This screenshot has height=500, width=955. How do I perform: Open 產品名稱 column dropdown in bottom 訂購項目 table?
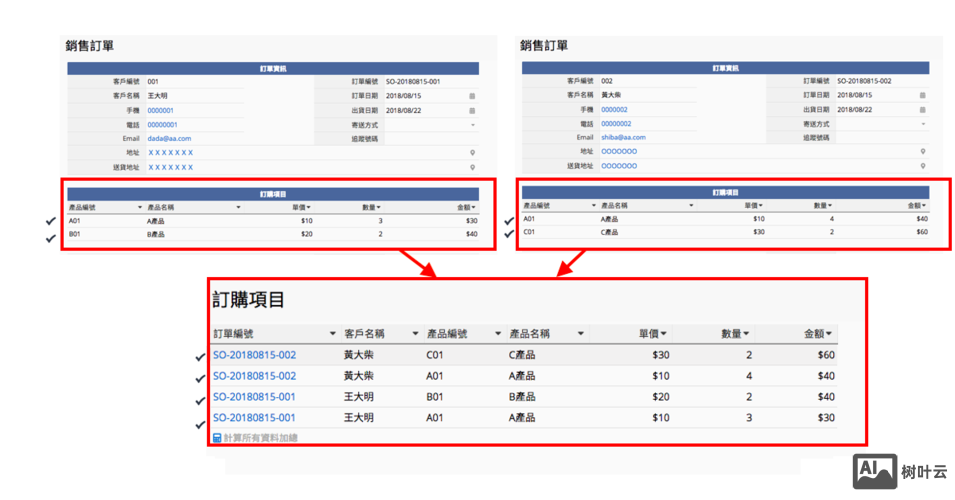tap(580, 334)
